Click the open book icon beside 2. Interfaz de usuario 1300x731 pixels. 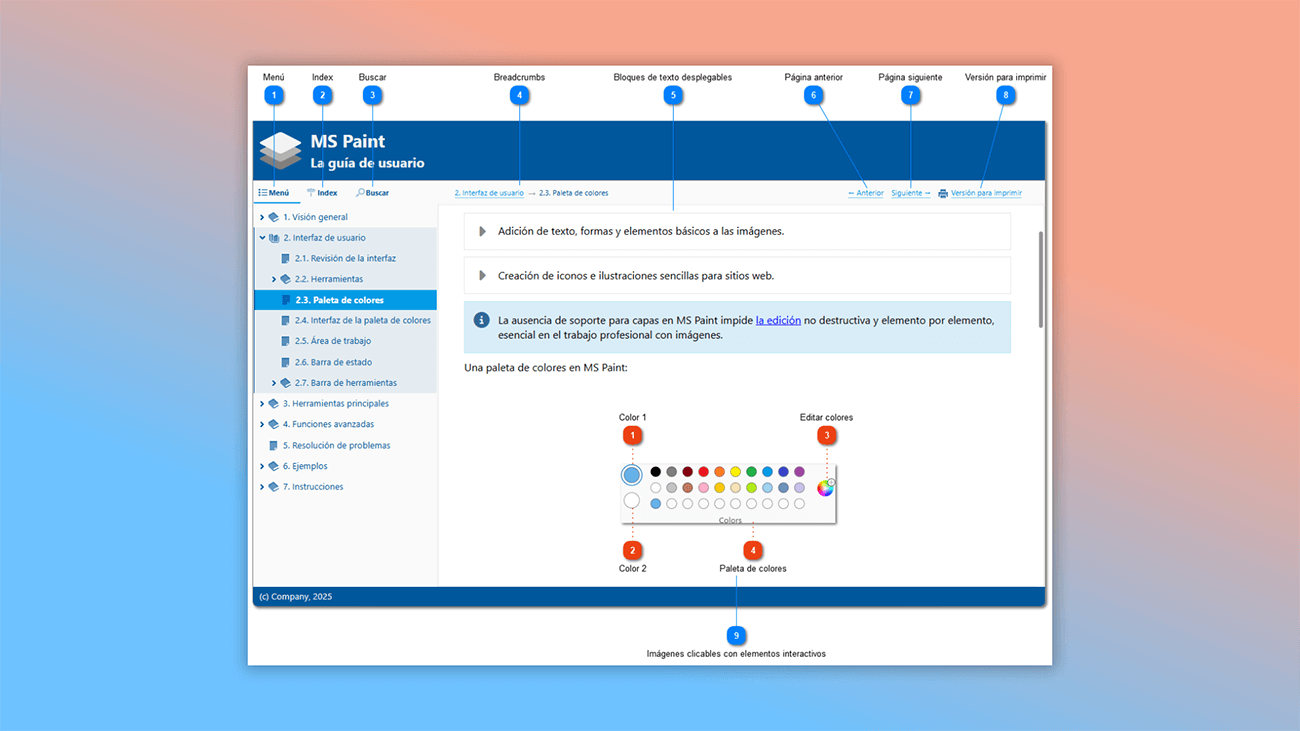pyautogui.click(x=274, y=238)
